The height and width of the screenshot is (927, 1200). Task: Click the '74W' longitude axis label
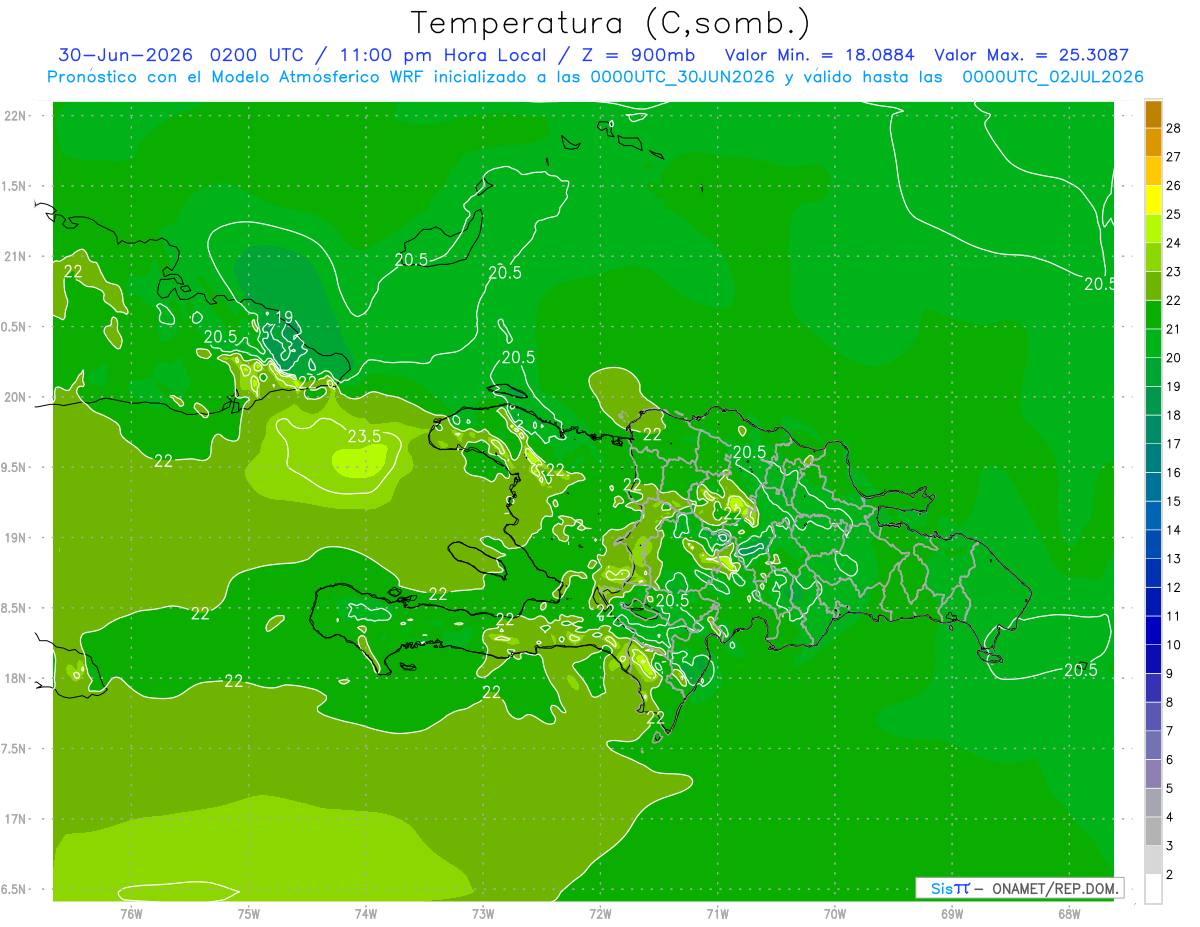(366, 913)
